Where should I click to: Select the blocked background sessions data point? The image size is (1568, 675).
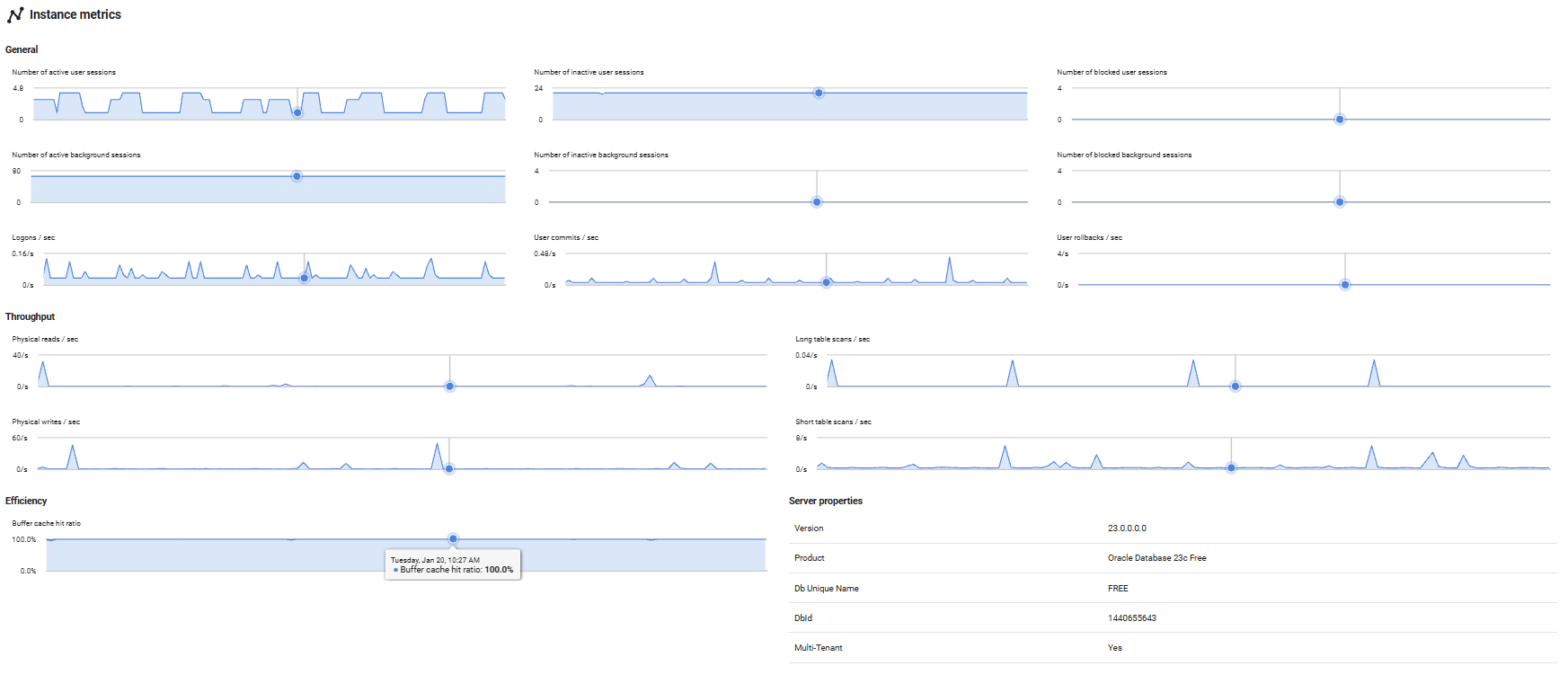click(1339, 202)
